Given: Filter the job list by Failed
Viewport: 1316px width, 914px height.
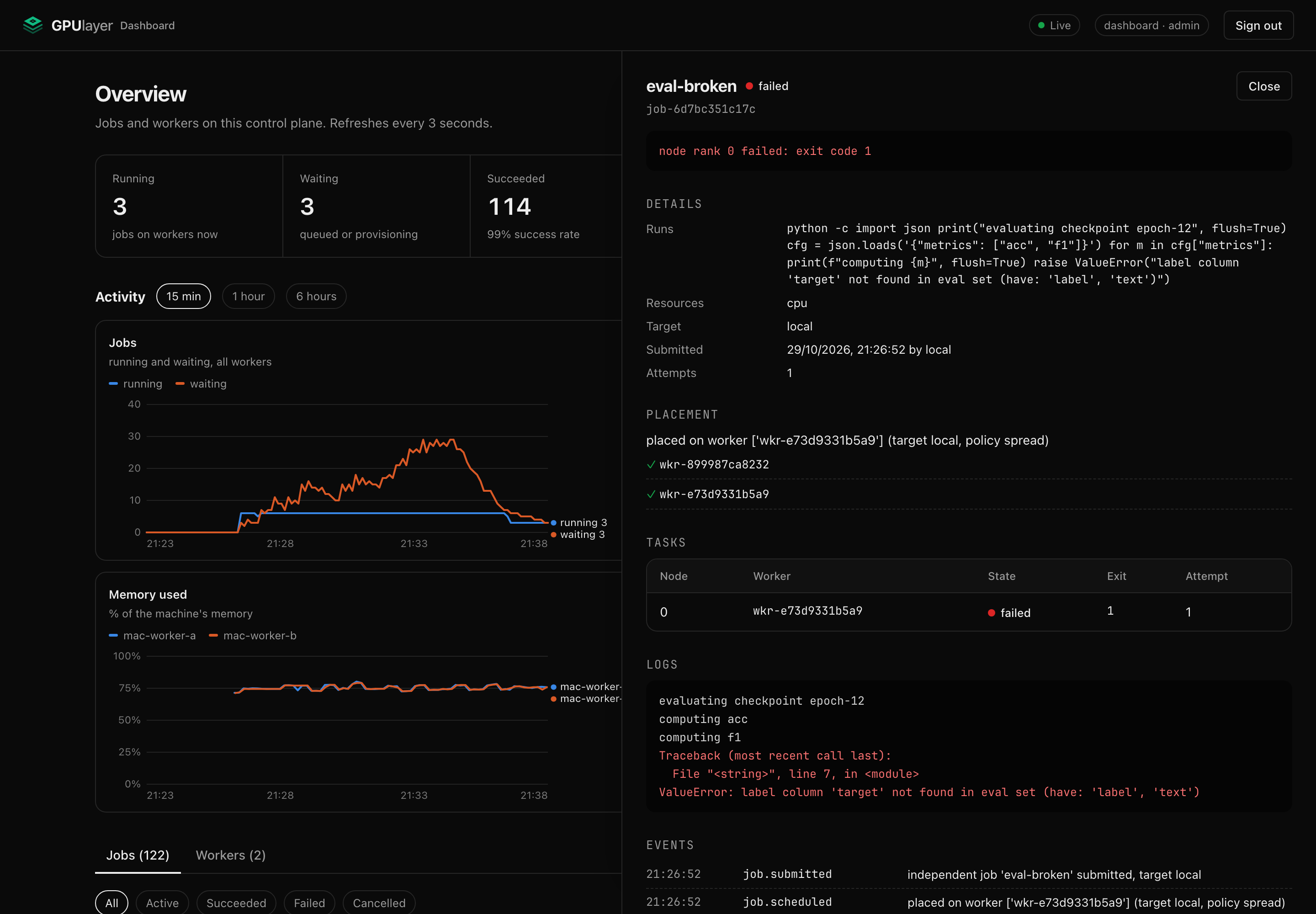Looking at the screenshot, I should point(309,903).
